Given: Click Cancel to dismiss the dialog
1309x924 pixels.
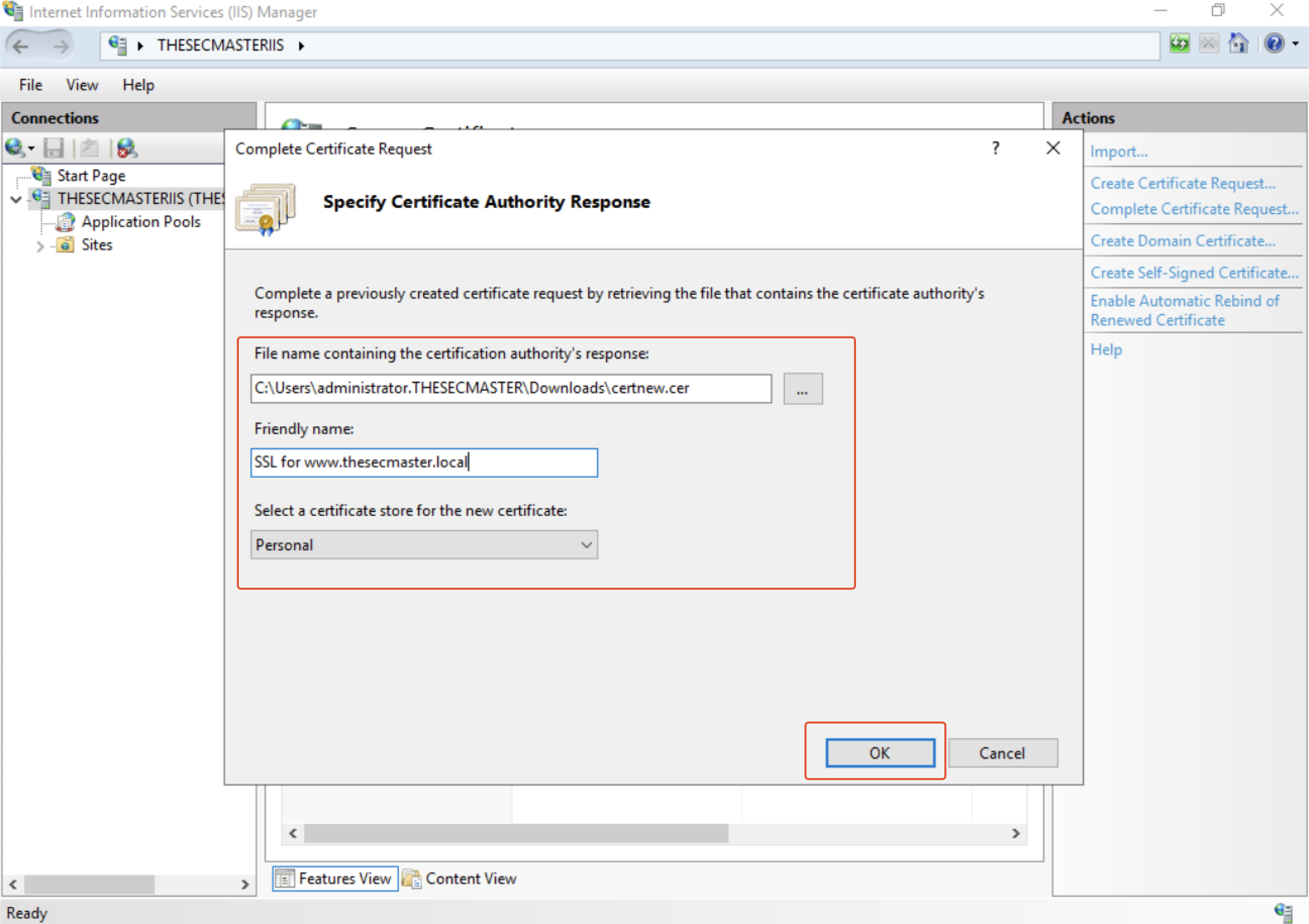Looking at the screenshot, I should (1003, 753).
